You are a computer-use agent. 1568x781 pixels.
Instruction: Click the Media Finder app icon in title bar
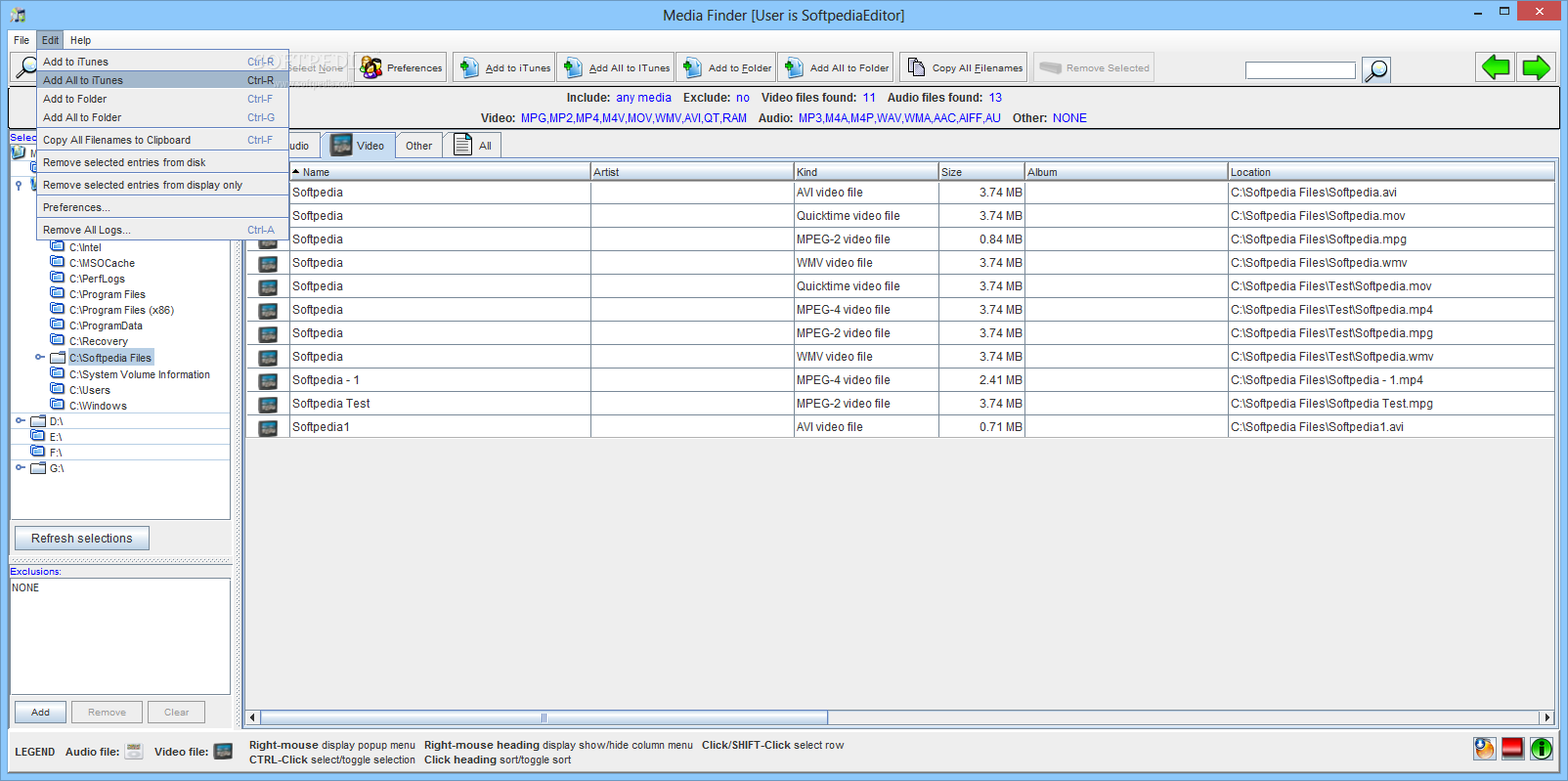pos(18,15)
